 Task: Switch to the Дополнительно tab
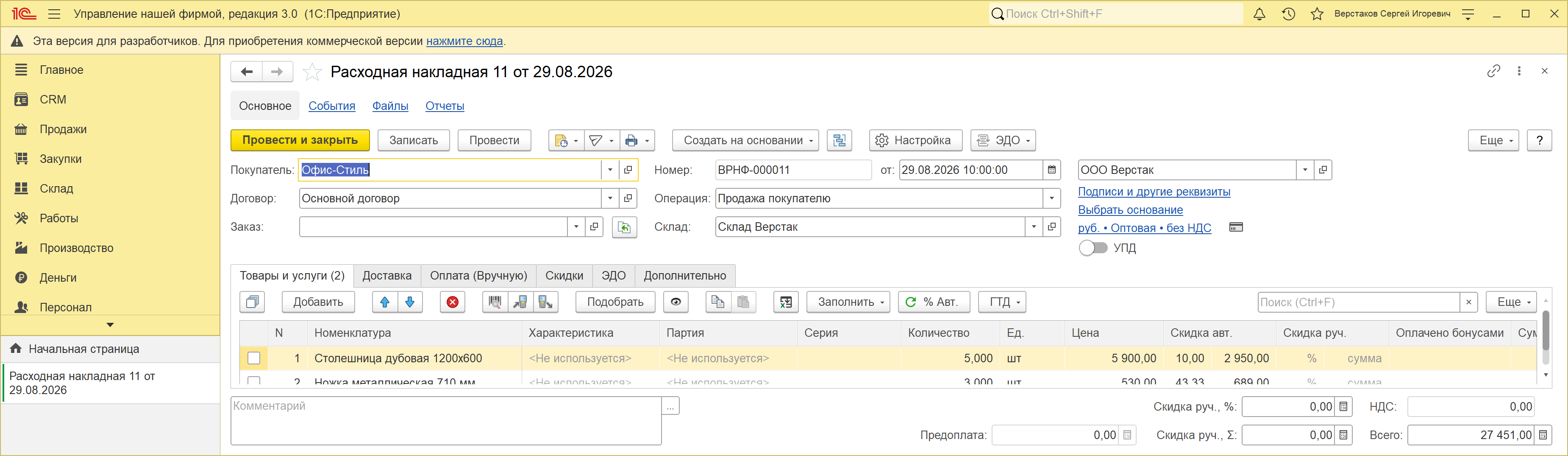(685, 276)
